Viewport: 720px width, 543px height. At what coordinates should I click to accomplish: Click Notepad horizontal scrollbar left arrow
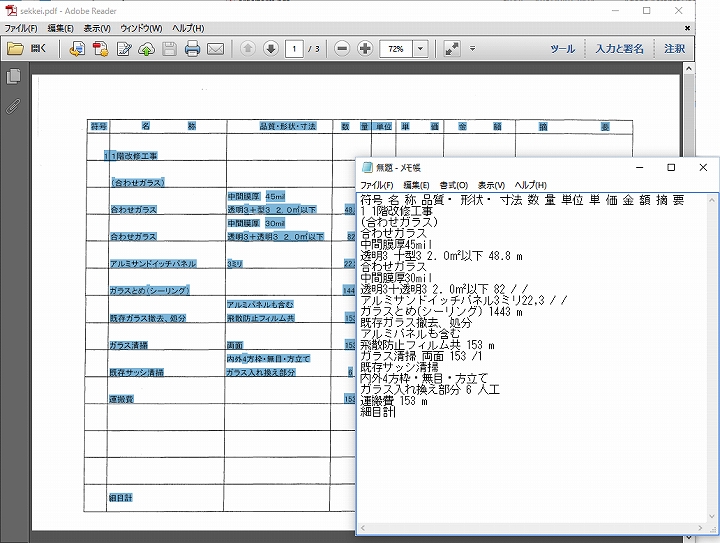[x=362, y=528]
